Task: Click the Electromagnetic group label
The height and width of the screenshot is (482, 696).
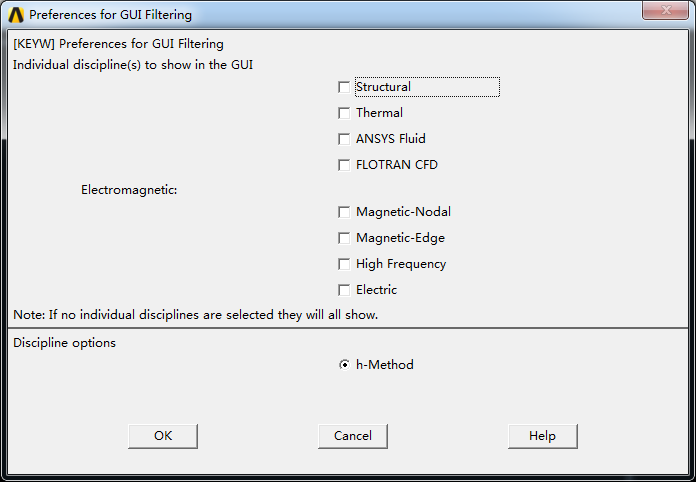Action: (x=129, y=190)
